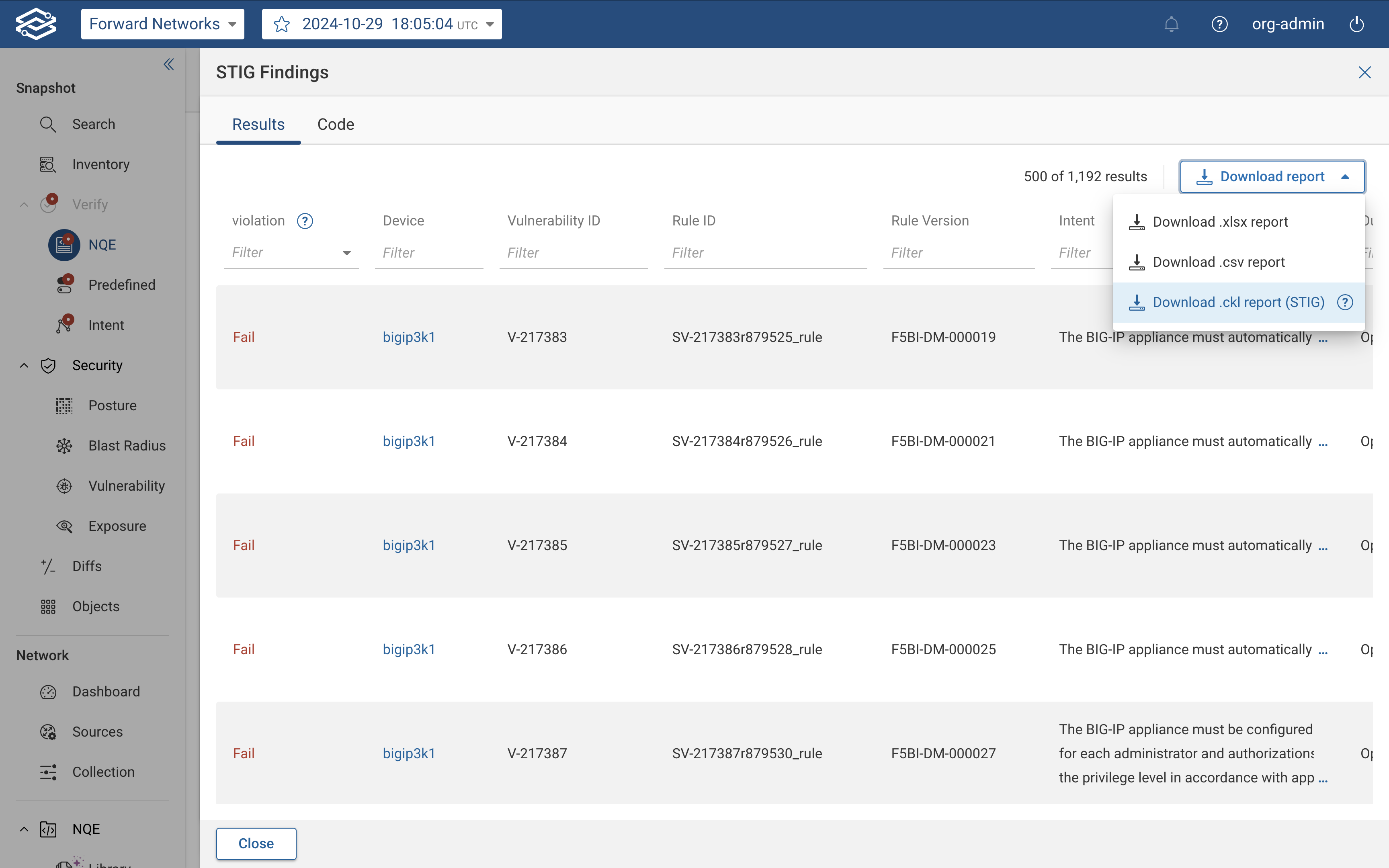Open the network Dashboard
Screen dimensions: 1389x868
click(x=106, y=691)
